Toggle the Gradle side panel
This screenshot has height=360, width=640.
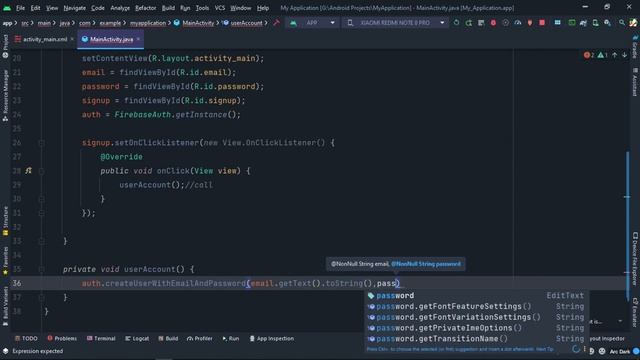635,47
